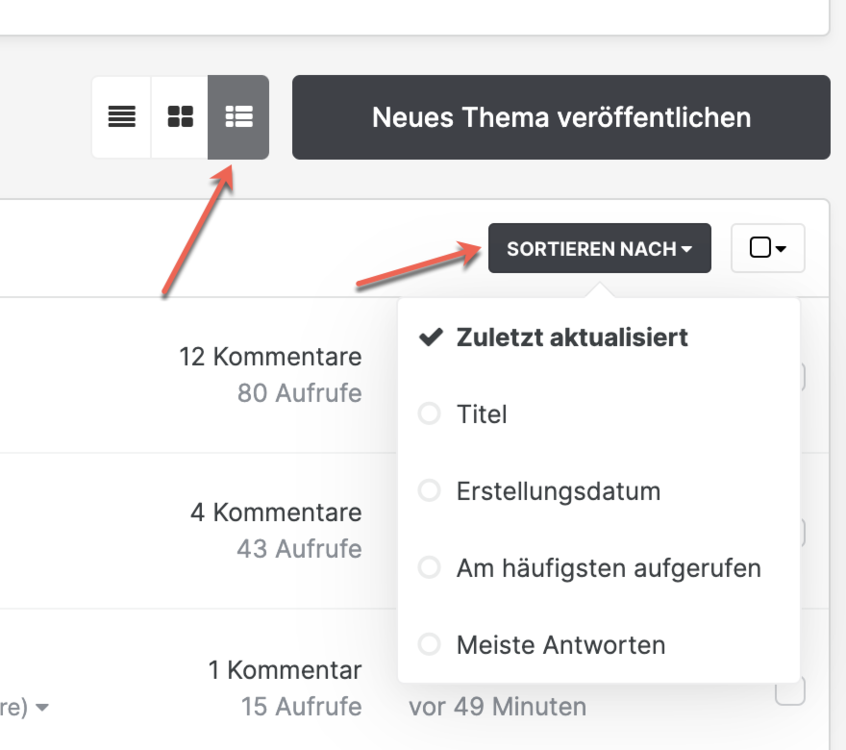Select the detailed list view icon
Image resolution: width=846 pixels, height=750 pixels.
click(238, 117)
